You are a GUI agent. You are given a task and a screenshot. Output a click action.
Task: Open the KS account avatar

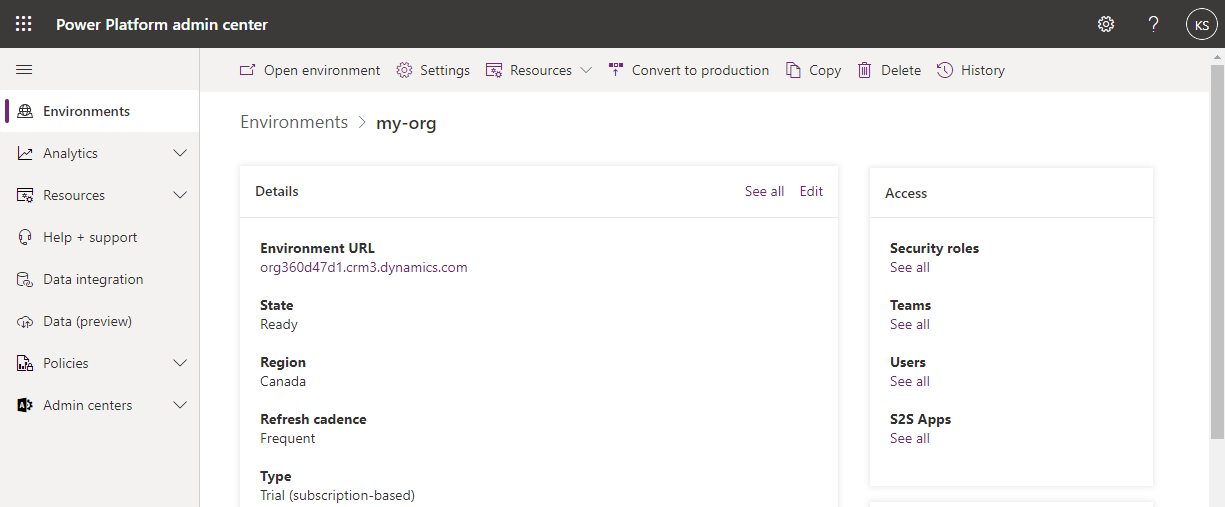tap(1201, 24)
